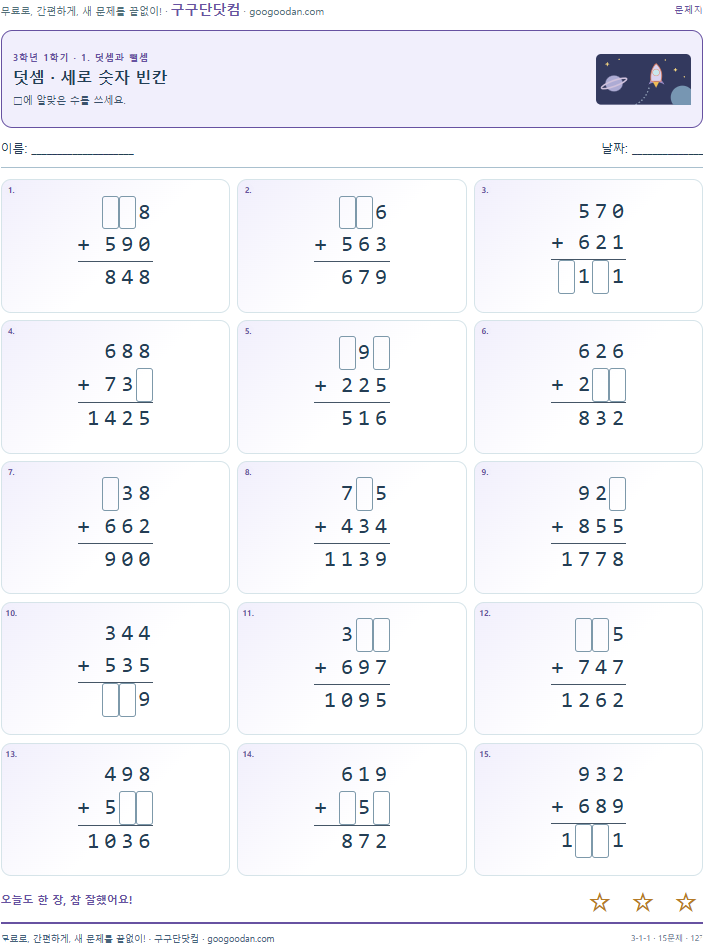The image size is (704, 945).
Task: Open googoodan.com link in the header
Action: (286, 11)
